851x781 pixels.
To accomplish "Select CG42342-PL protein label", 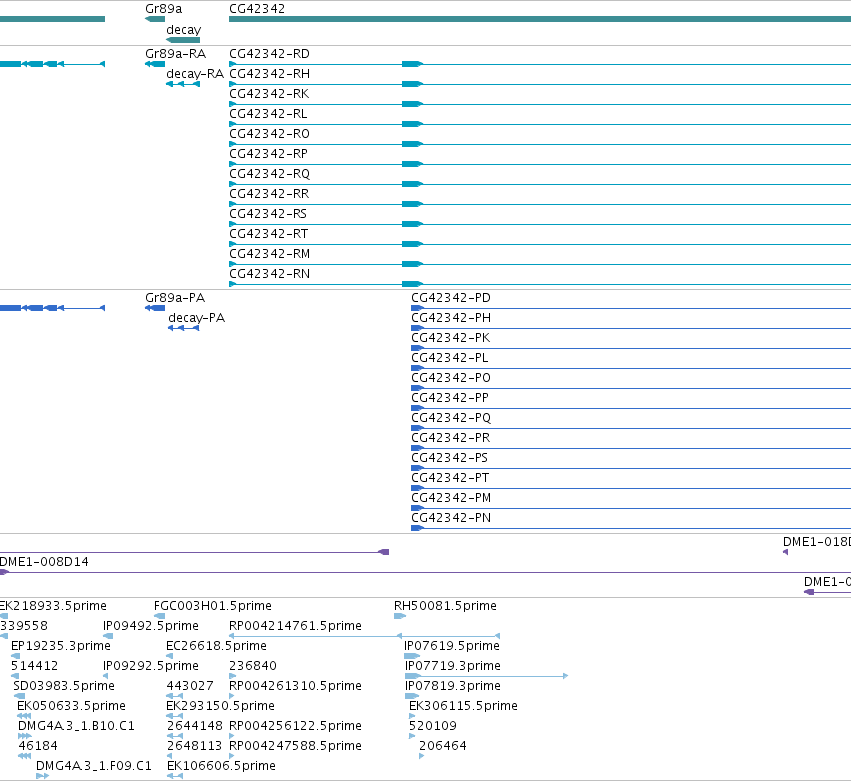I will click(x=449, y=358).
